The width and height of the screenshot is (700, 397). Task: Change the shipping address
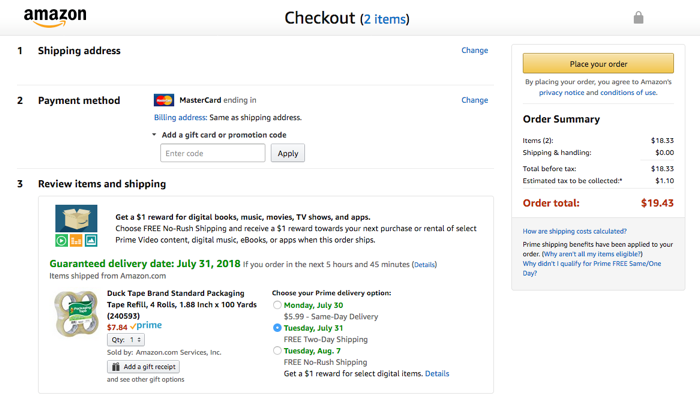point(475,50)
